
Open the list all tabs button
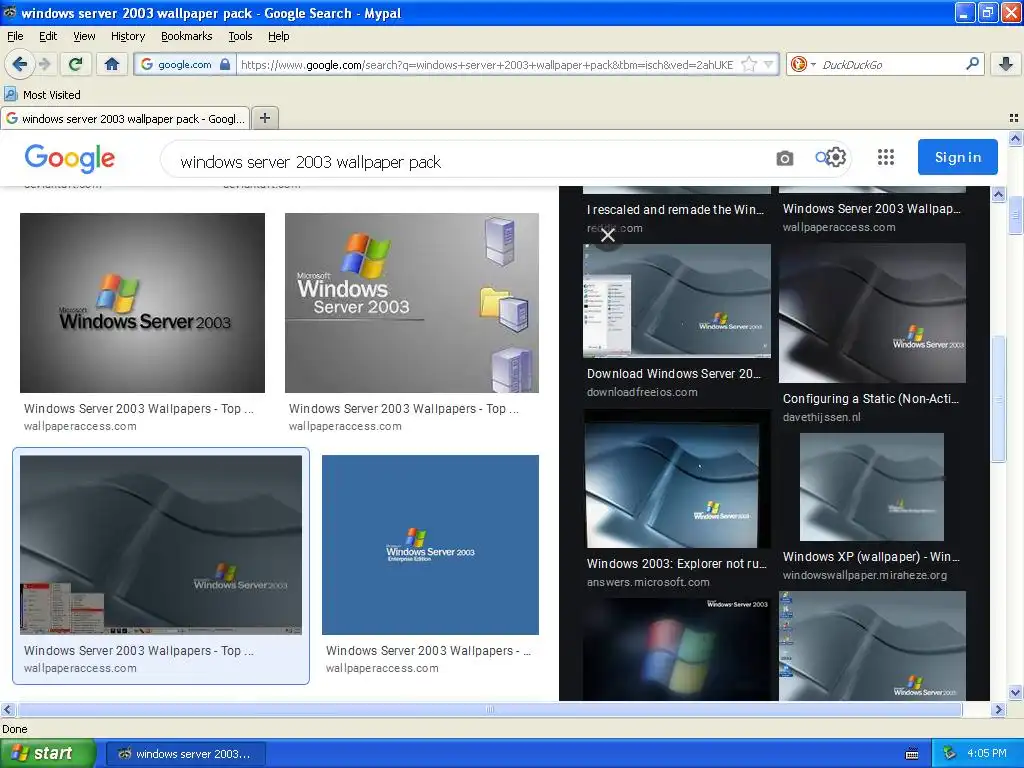click(1014, 118)
